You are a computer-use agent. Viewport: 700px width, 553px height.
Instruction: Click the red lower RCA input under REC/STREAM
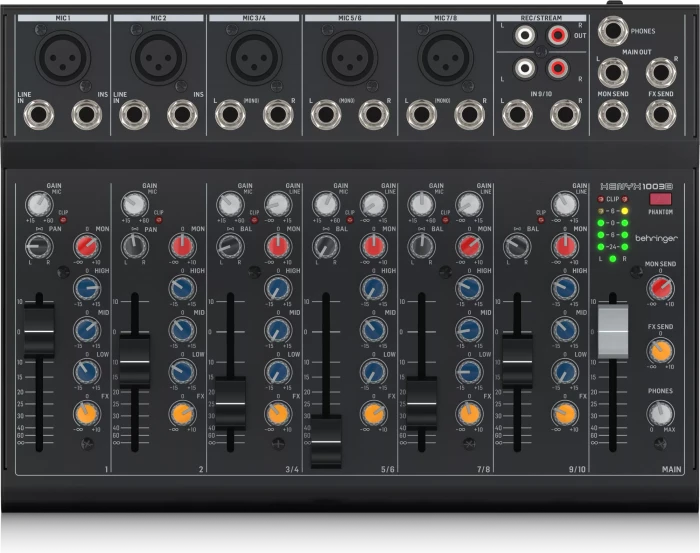click(x=558, y=68)
